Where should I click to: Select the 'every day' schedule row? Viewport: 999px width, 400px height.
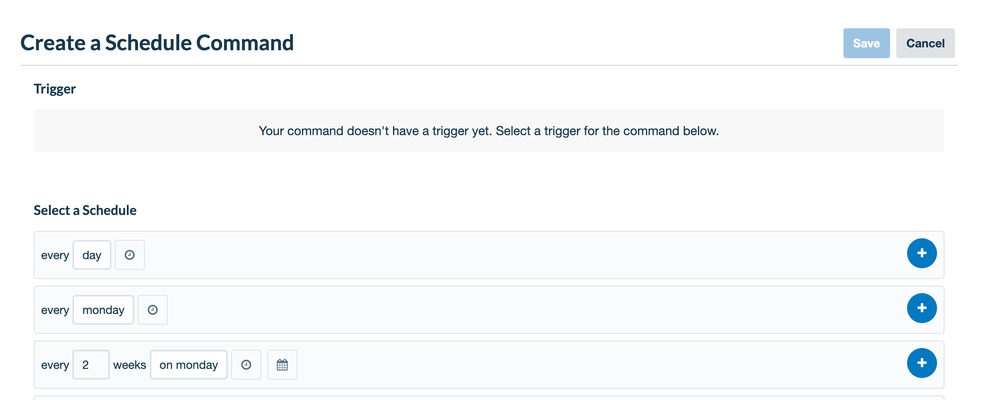[489, 255]
